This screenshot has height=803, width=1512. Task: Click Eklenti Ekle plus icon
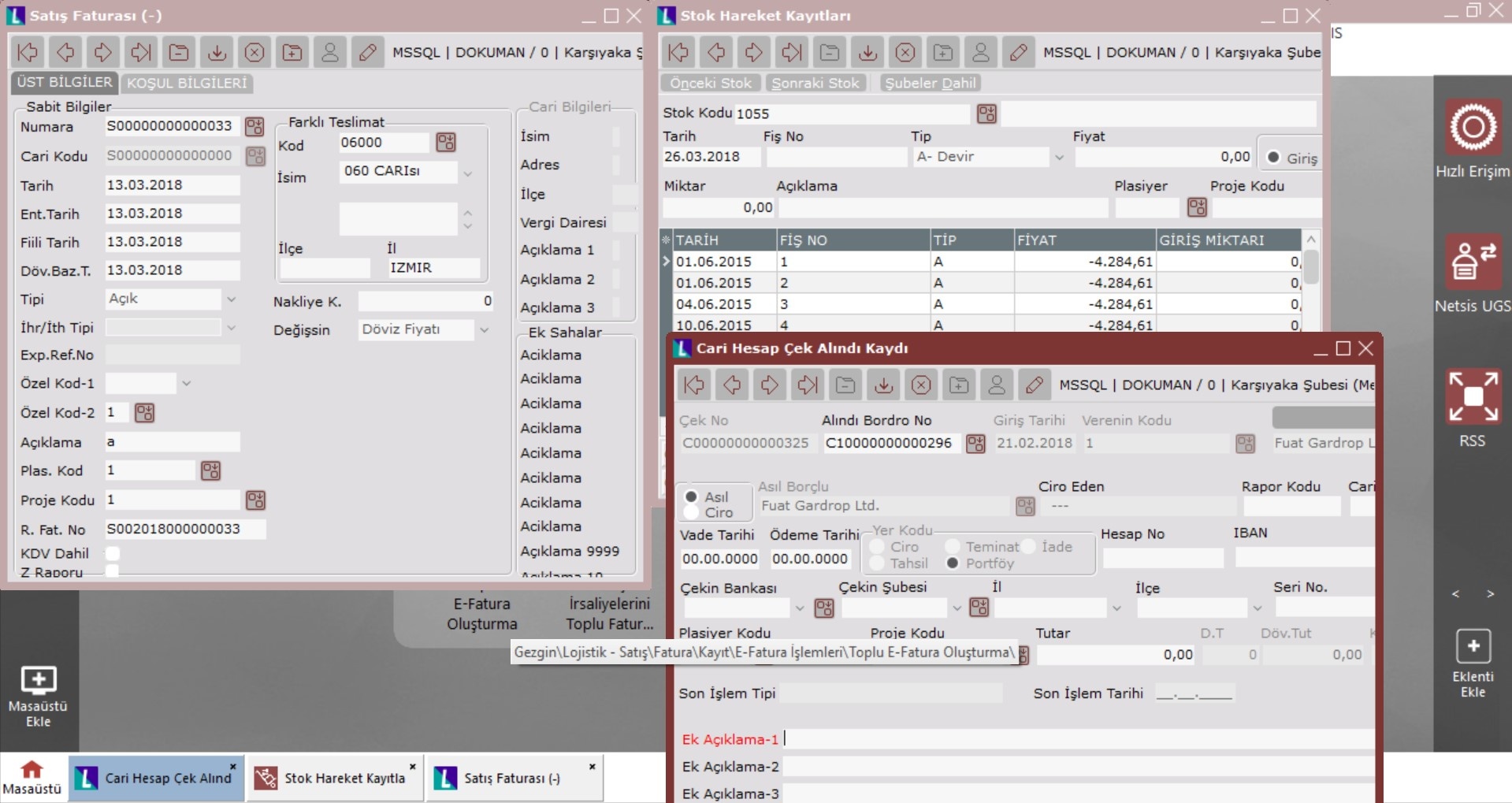(1473, 647)
